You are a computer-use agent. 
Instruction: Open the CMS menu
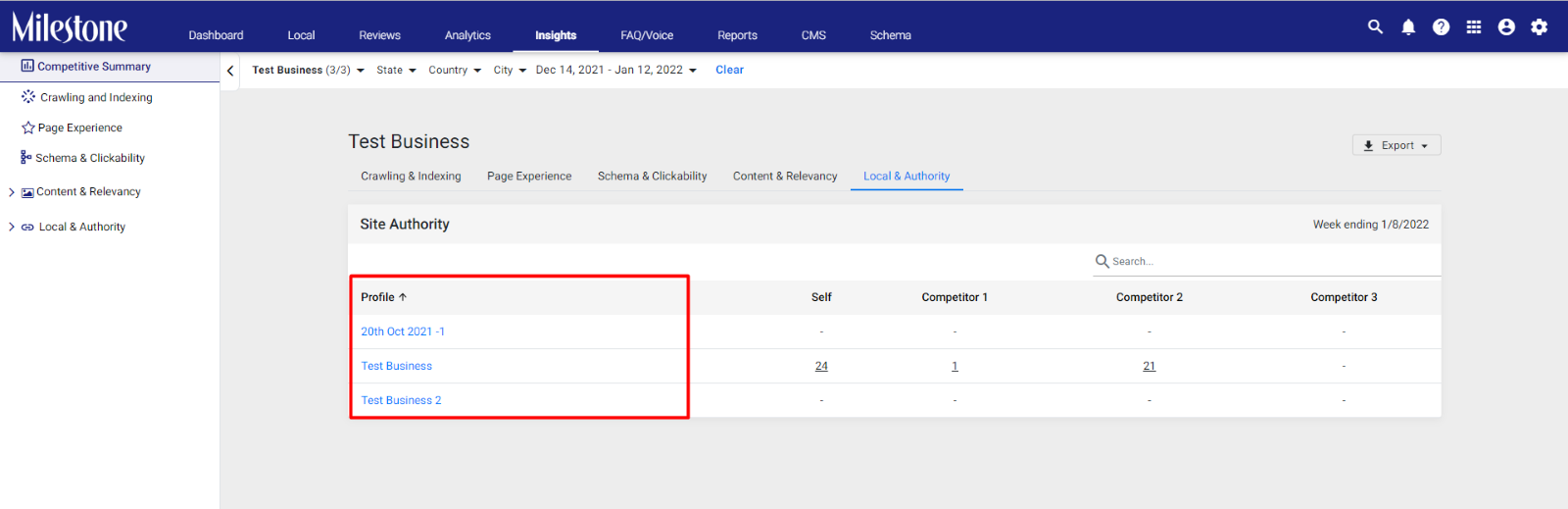tap(813, 35)
